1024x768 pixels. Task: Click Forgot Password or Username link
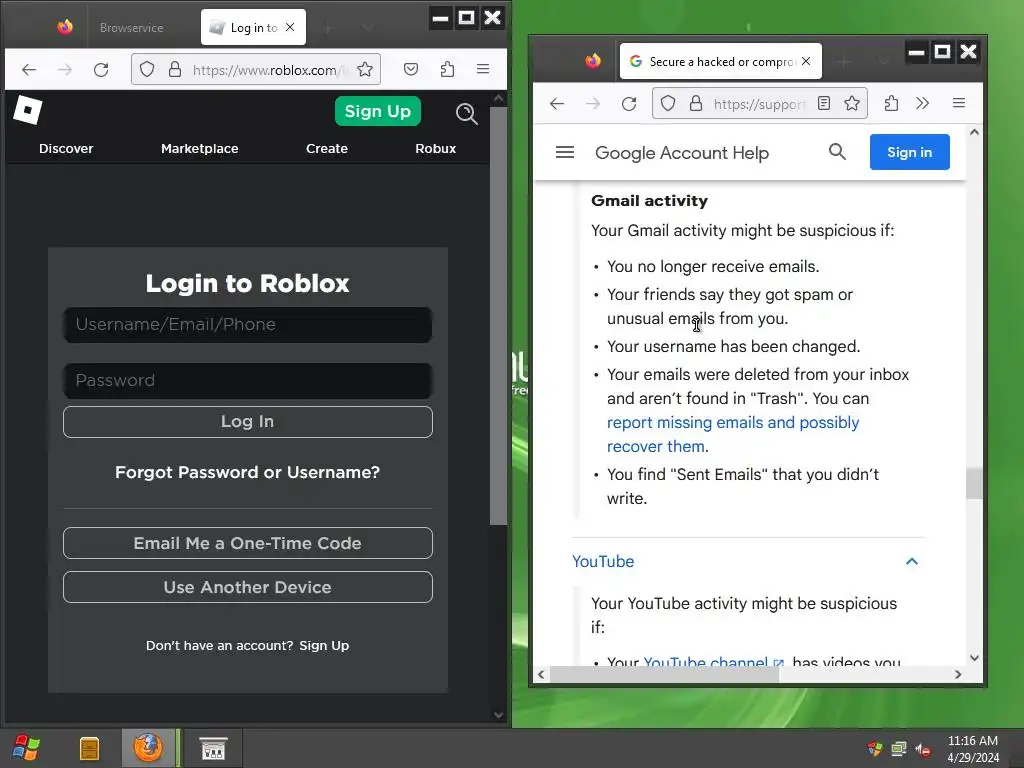point(248,472)
